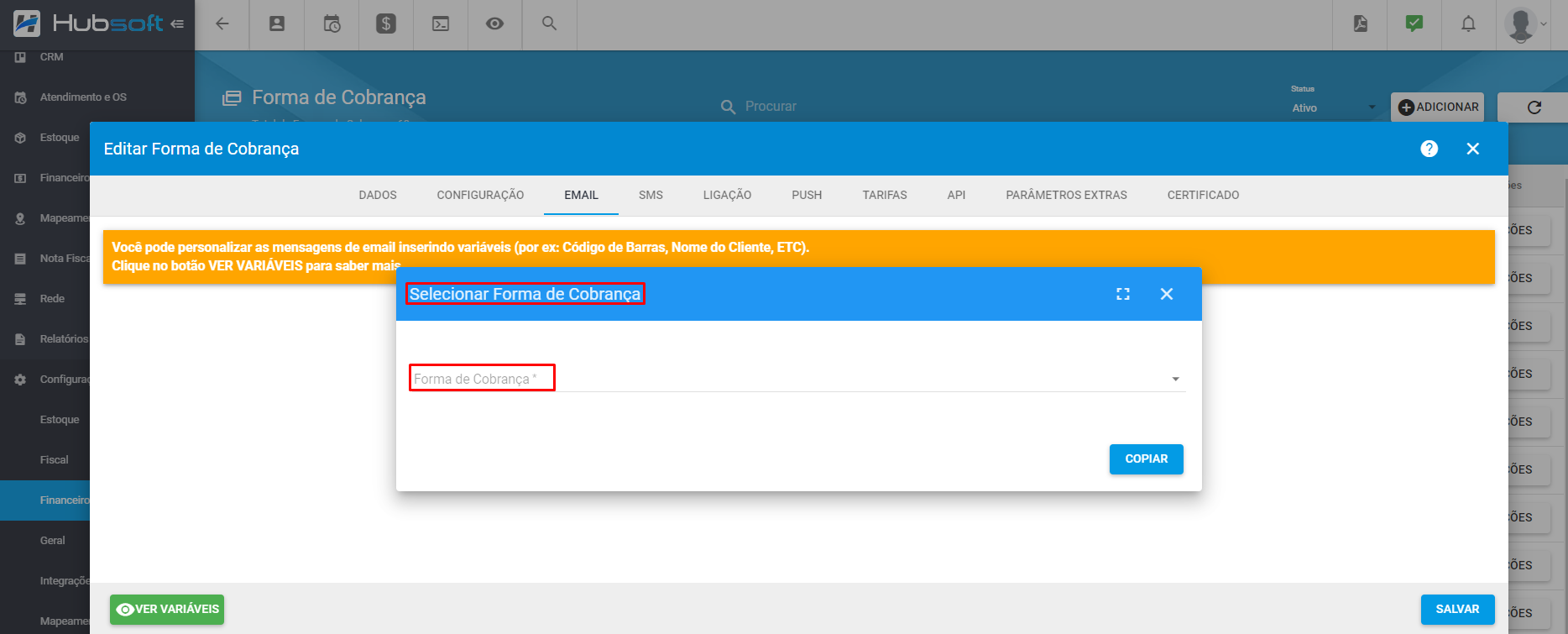Viewport: 1568px width, 634px height.
Task: Select the Geral submenu item
Action: (x=52, y=541)
